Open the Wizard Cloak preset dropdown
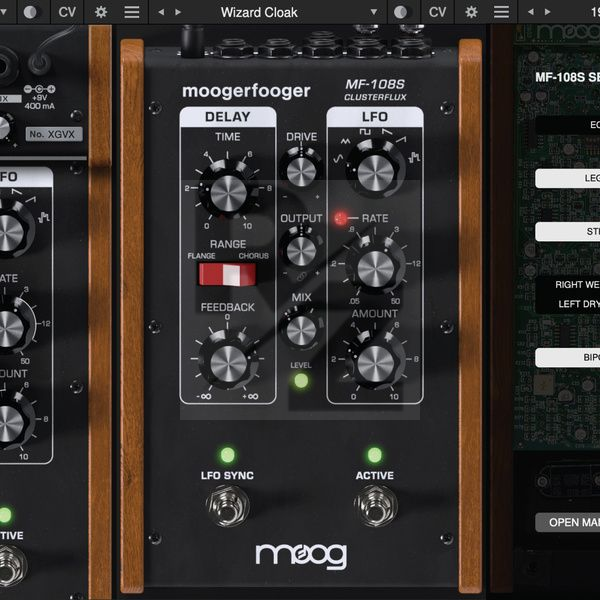The image size is (600, 600). [x=374, y=12]
